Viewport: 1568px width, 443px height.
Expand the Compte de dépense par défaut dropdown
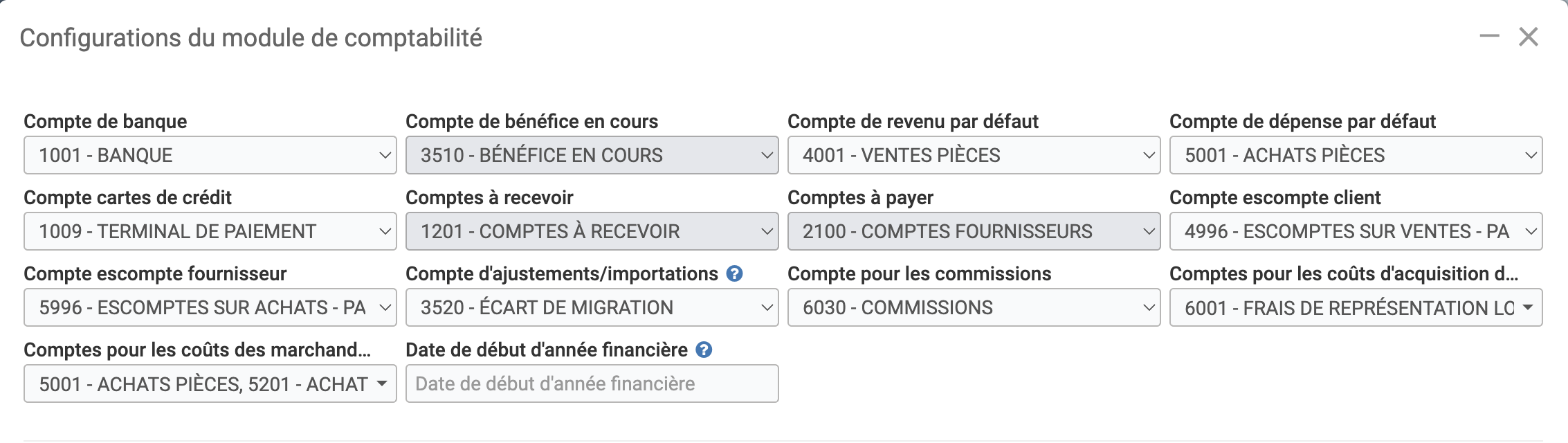tap(1356, 155)
